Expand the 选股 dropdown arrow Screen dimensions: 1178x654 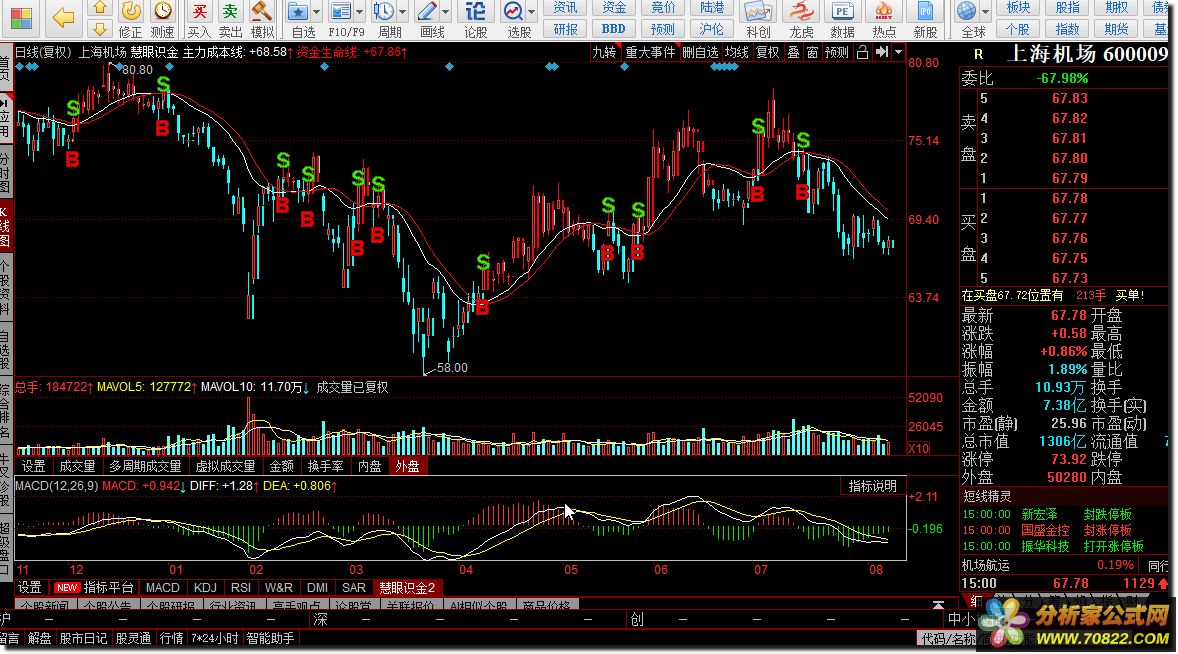coord(532,12)
